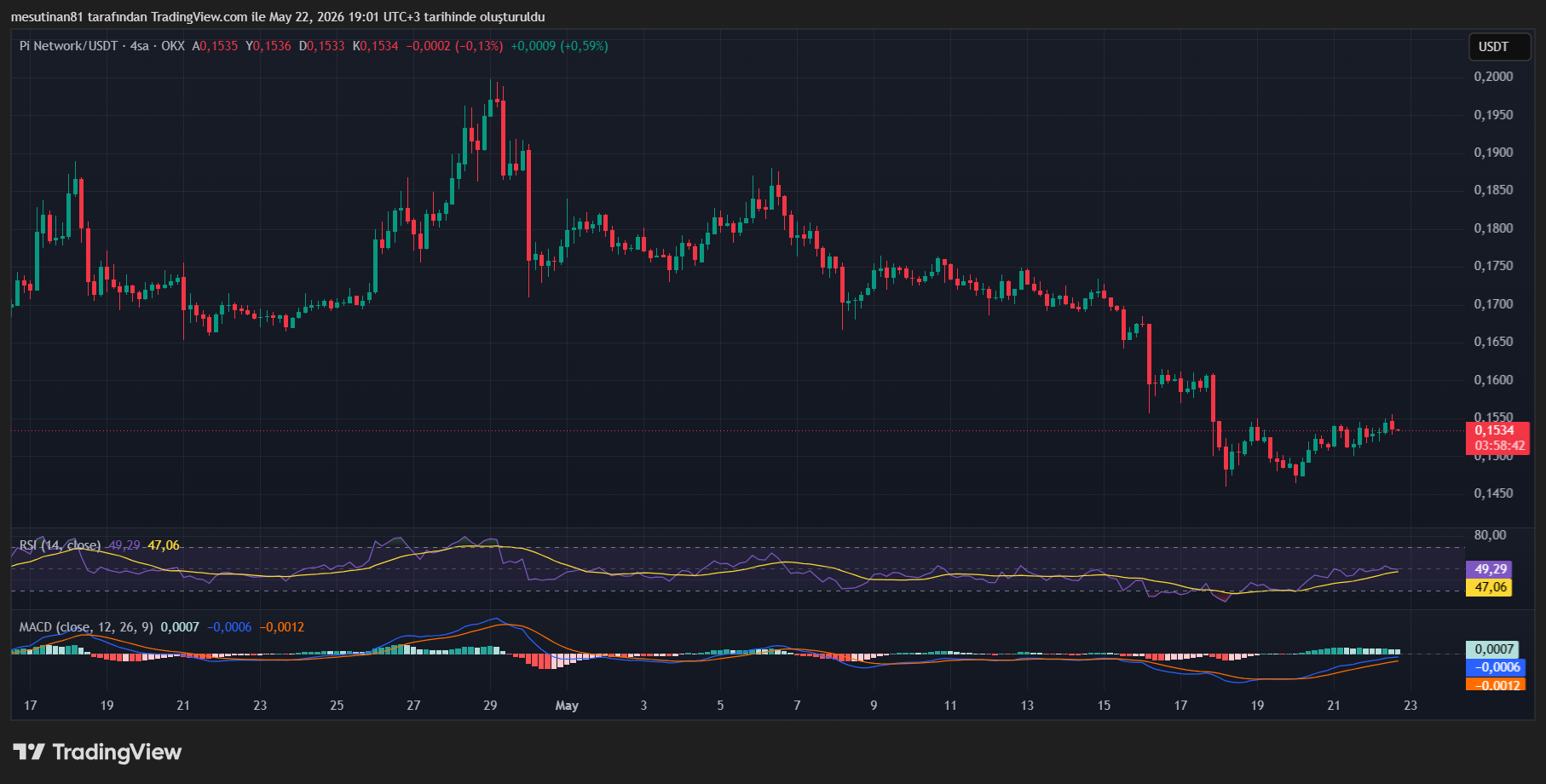Click the blue −0,0006 badge on MACD axis
The width and height of the screenshot is (1546, 784).
point(1496,667)
